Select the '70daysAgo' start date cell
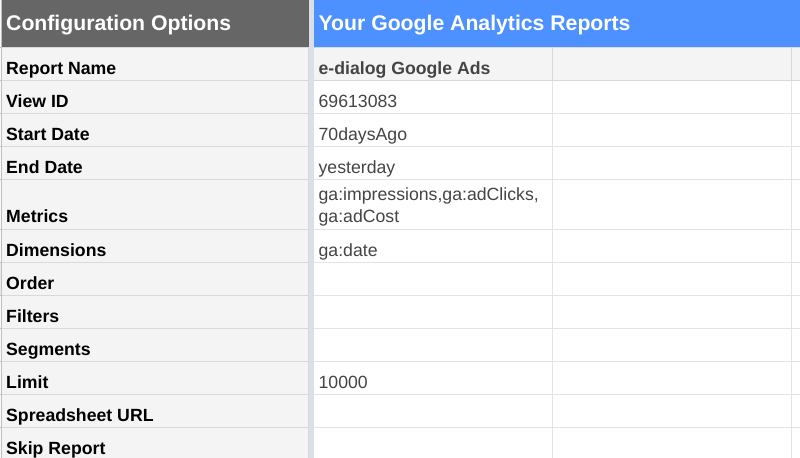This screenshot has width=800, height=458. 432,134
